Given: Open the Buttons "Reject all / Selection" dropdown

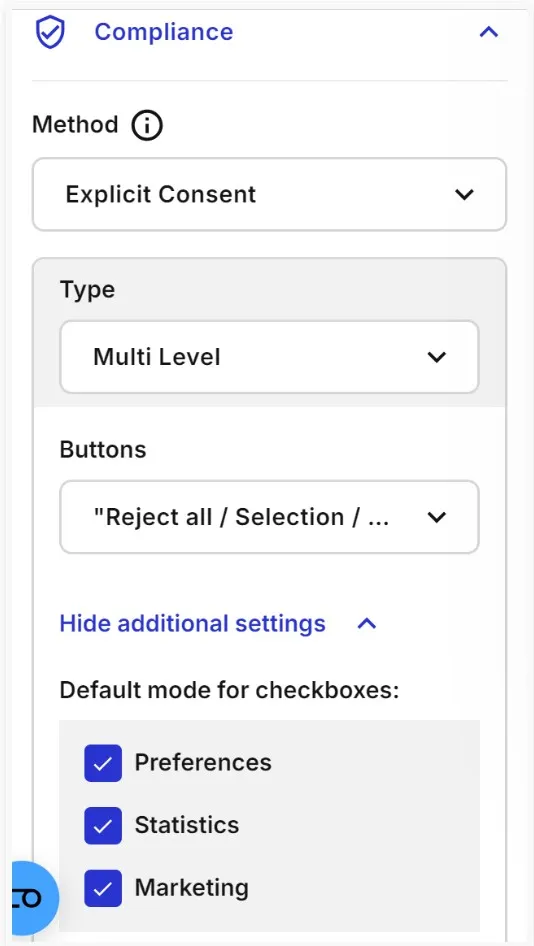Looking at the screenshot, I should click(x=269, y=517).
